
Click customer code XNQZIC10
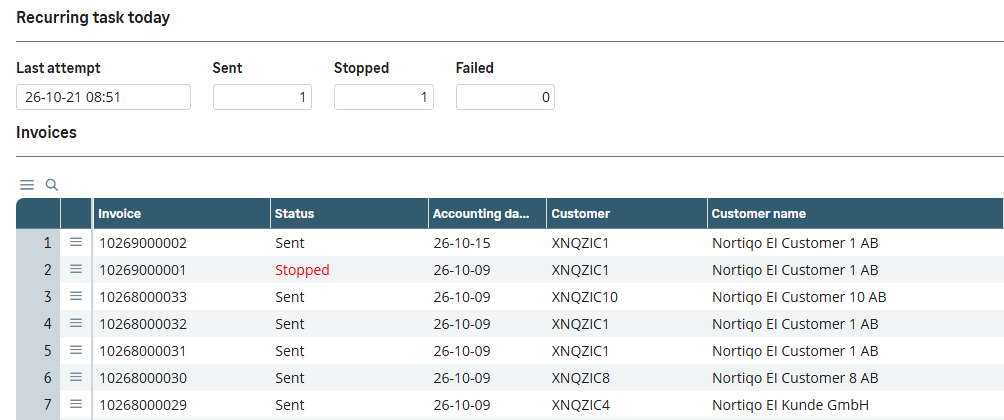click(584, 297)
